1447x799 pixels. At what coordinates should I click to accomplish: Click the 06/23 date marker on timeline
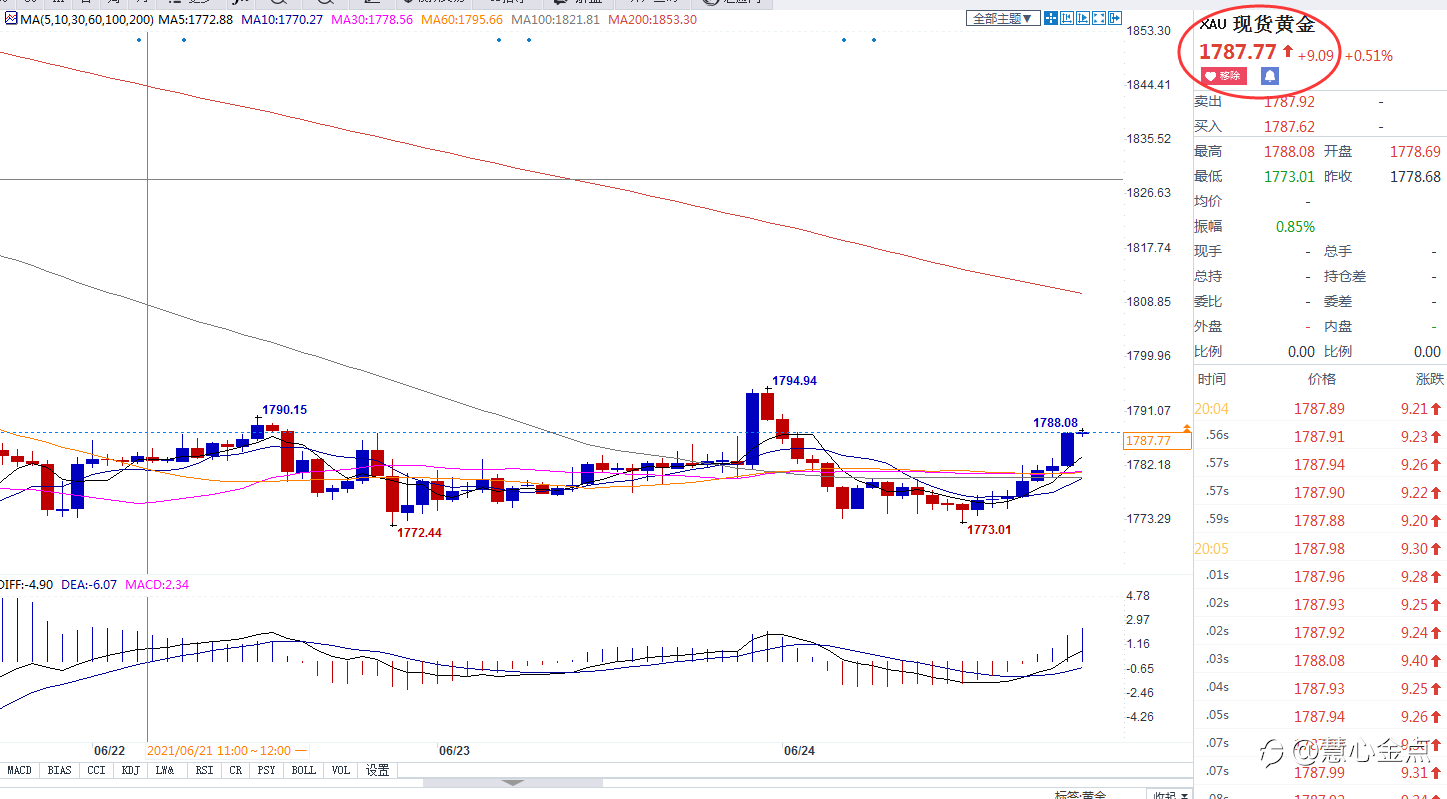[454, 750]
